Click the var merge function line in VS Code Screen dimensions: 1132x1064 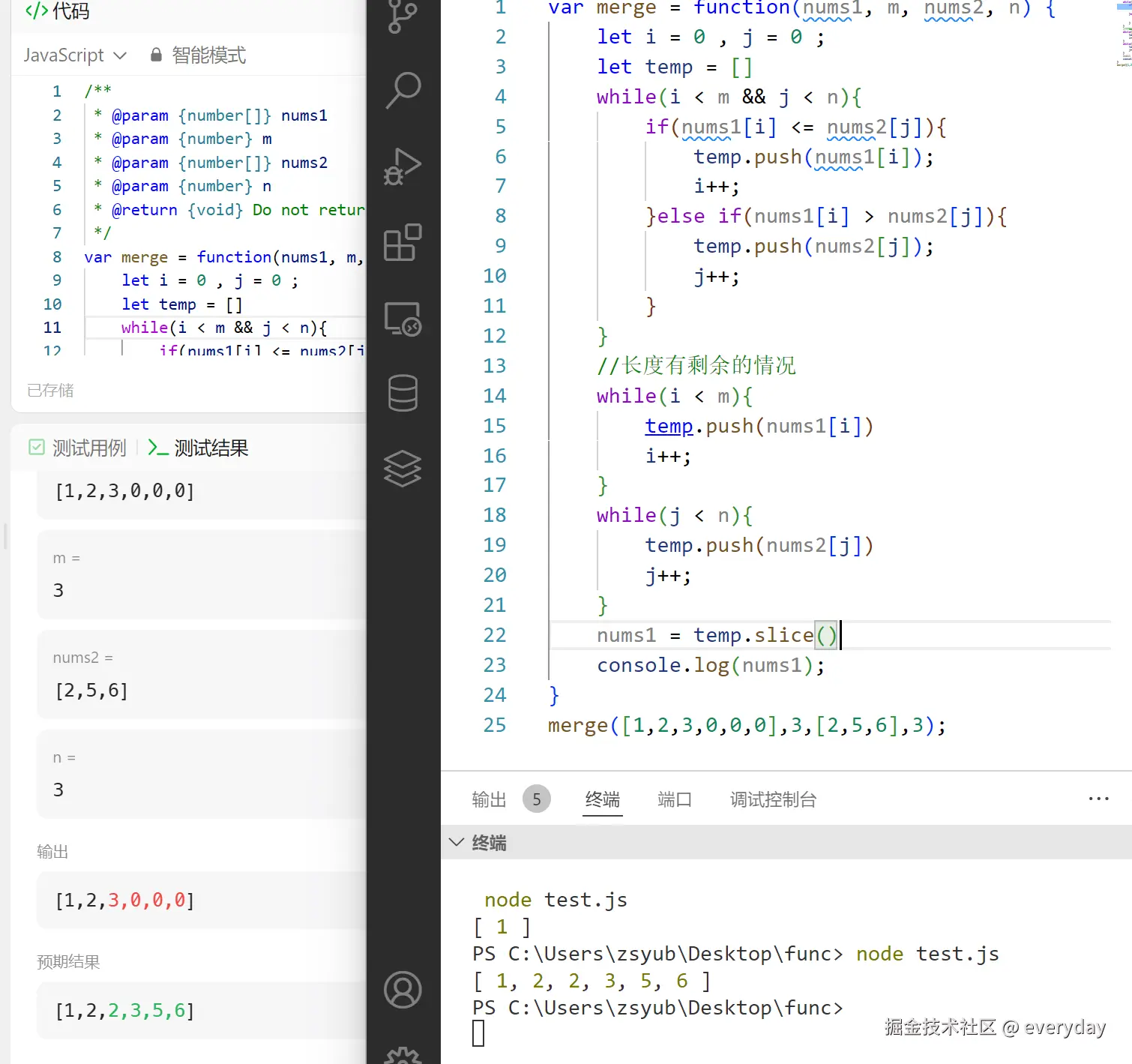(x=802, y=7)
